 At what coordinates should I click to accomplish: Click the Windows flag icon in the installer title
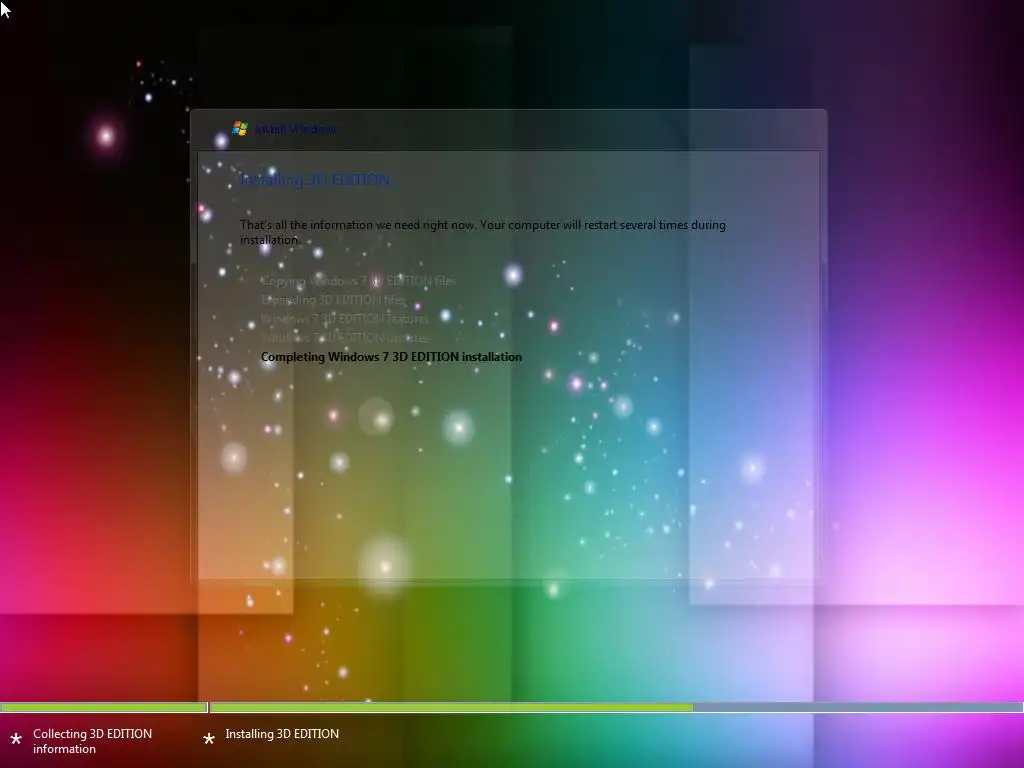click(240, 129)
